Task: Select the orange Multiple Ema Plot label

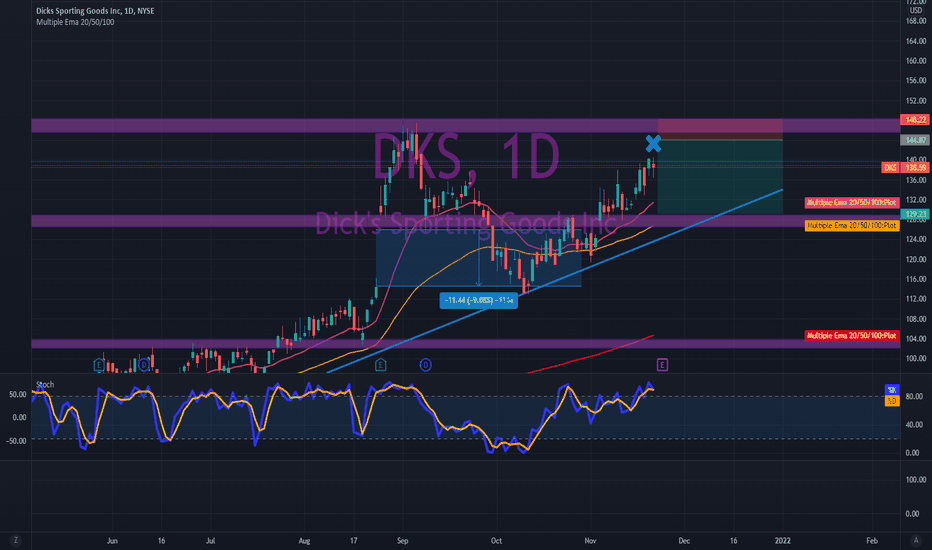Action: [x=852, y=225]
